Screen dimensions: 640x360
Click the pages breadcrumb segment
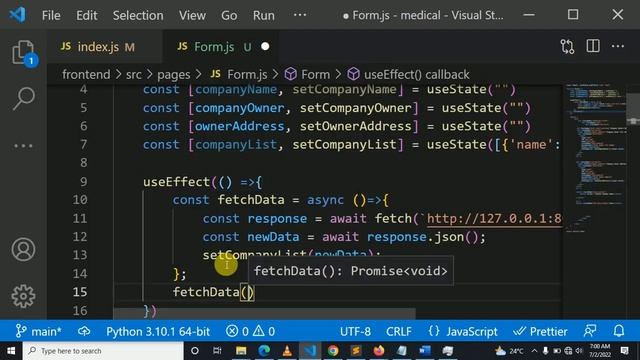coord(173,75)
